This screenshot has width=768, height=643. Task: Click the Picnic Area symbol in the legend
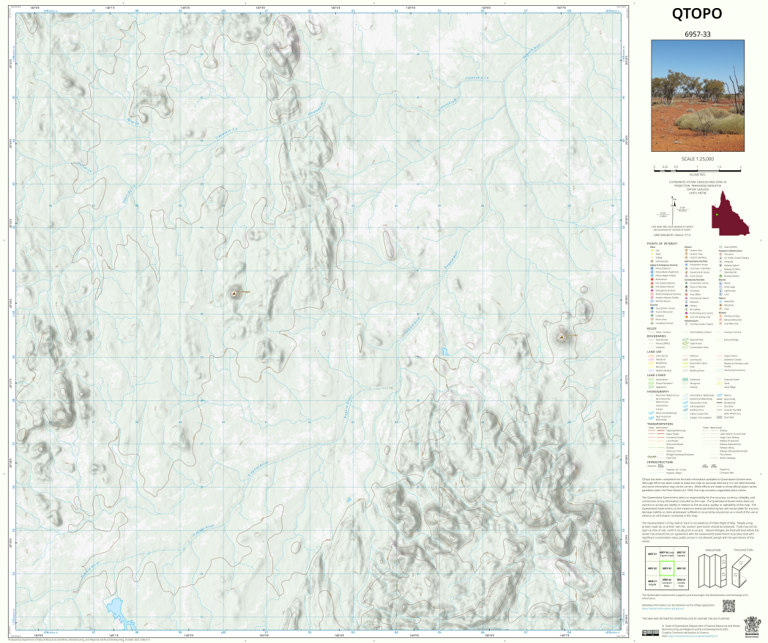(652, 319)
